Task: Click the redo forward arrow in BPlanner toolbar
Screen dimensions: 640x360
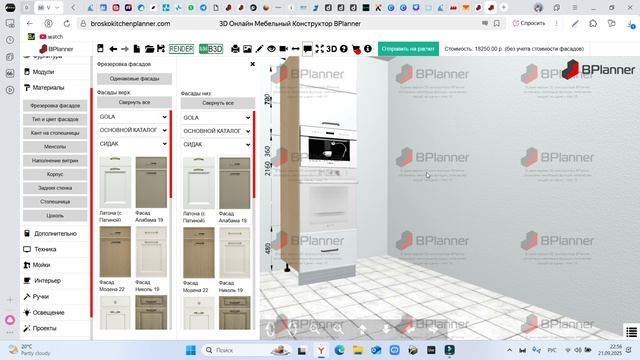Action: [125, 49]
